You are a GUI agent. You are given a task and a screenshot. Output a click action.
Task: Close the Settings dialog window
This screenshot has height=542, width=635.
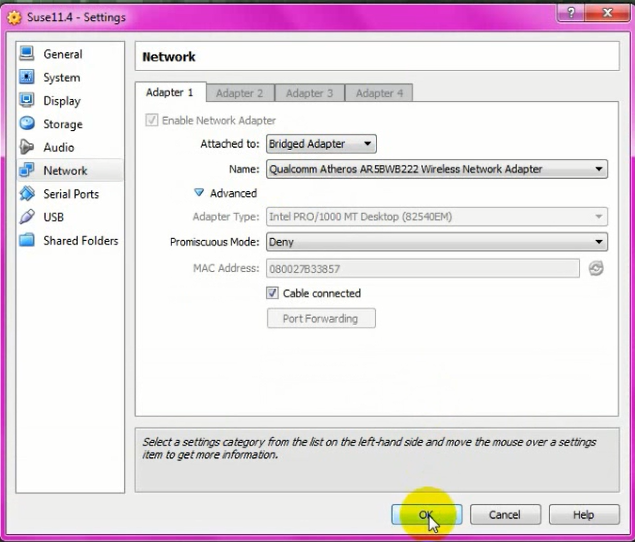pos(607,13)
